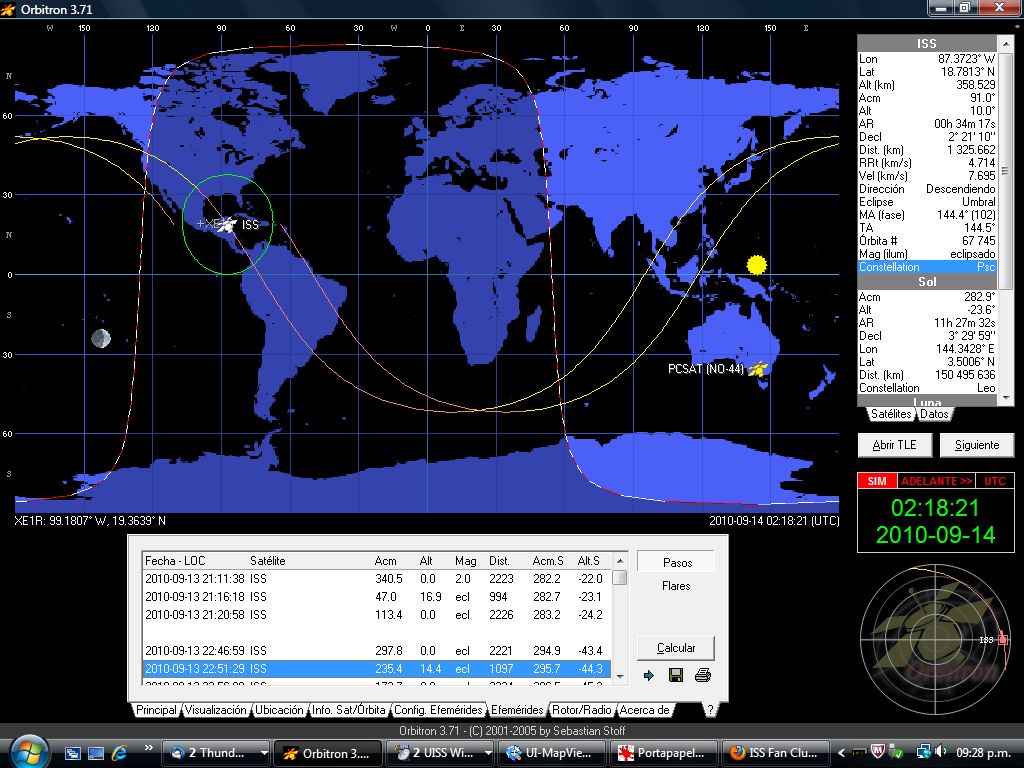Open the Ubicación tab
Screen dimensions: 1024x768
pyautogui.click(x=279, y=710)
